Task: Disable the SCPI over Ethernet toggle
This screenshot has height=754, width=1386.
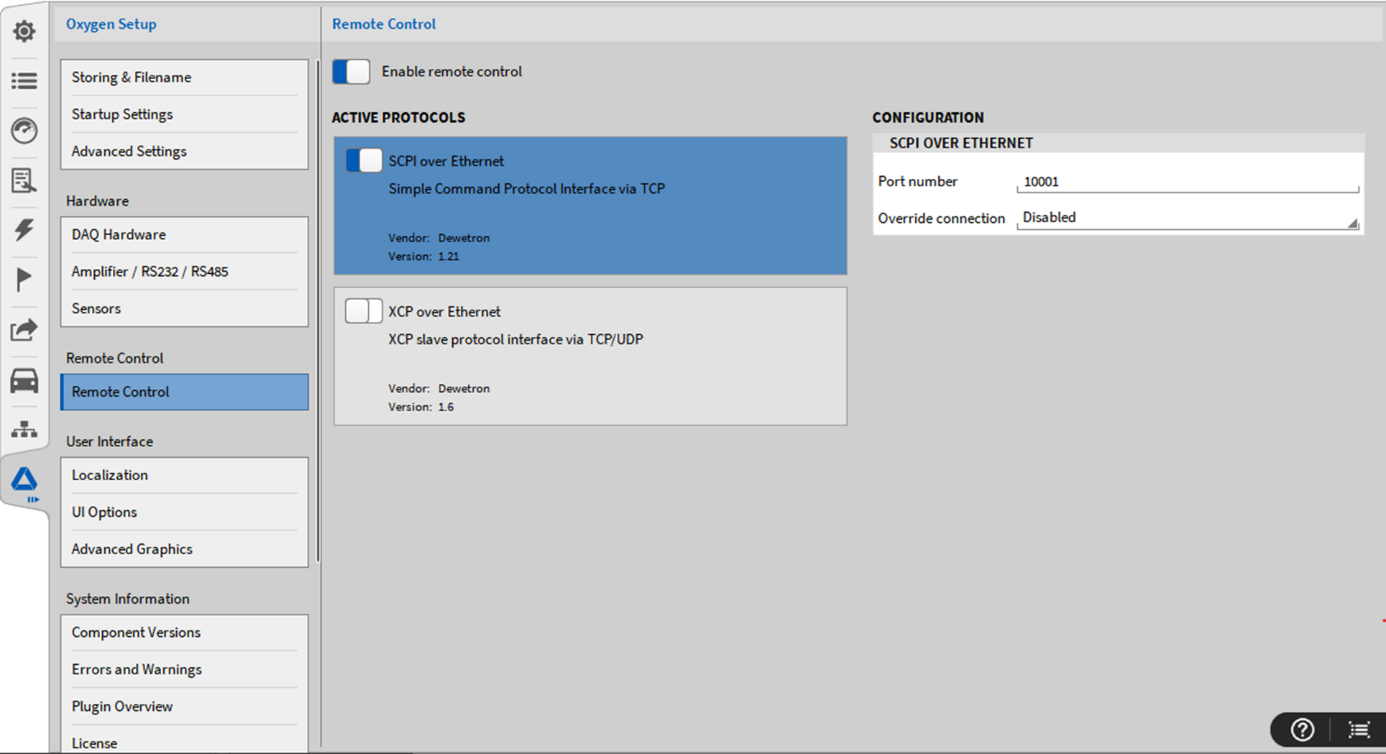Action: 364,161
